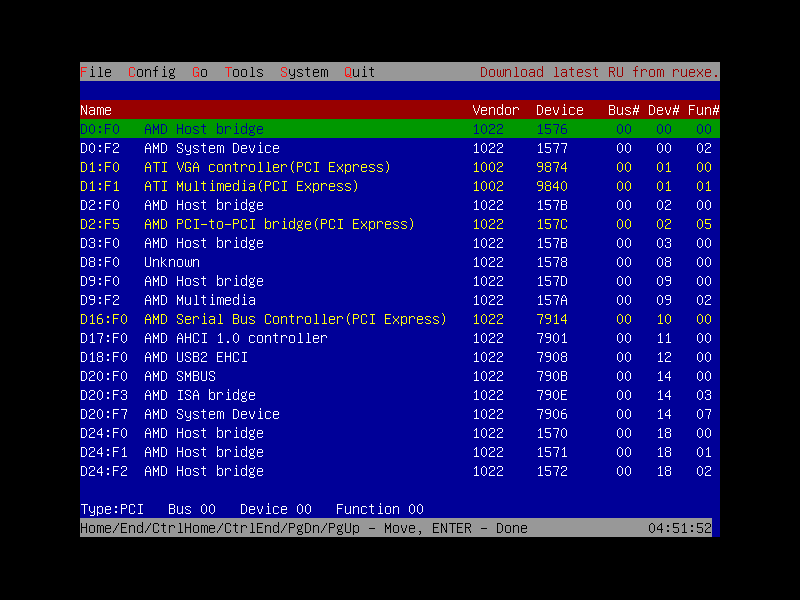
Task: Click device ID 7908
Action: click(552, 357)
